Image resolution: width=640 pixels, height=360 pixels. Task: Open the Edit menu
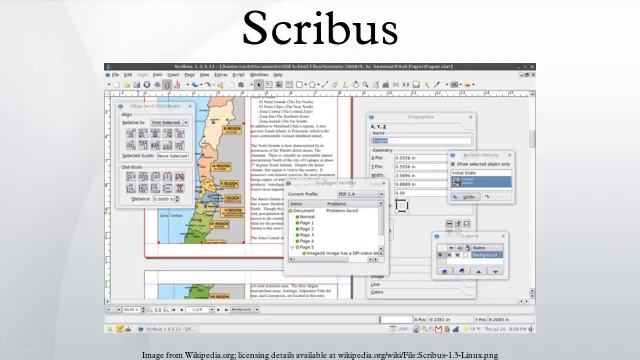pos(128,75)
